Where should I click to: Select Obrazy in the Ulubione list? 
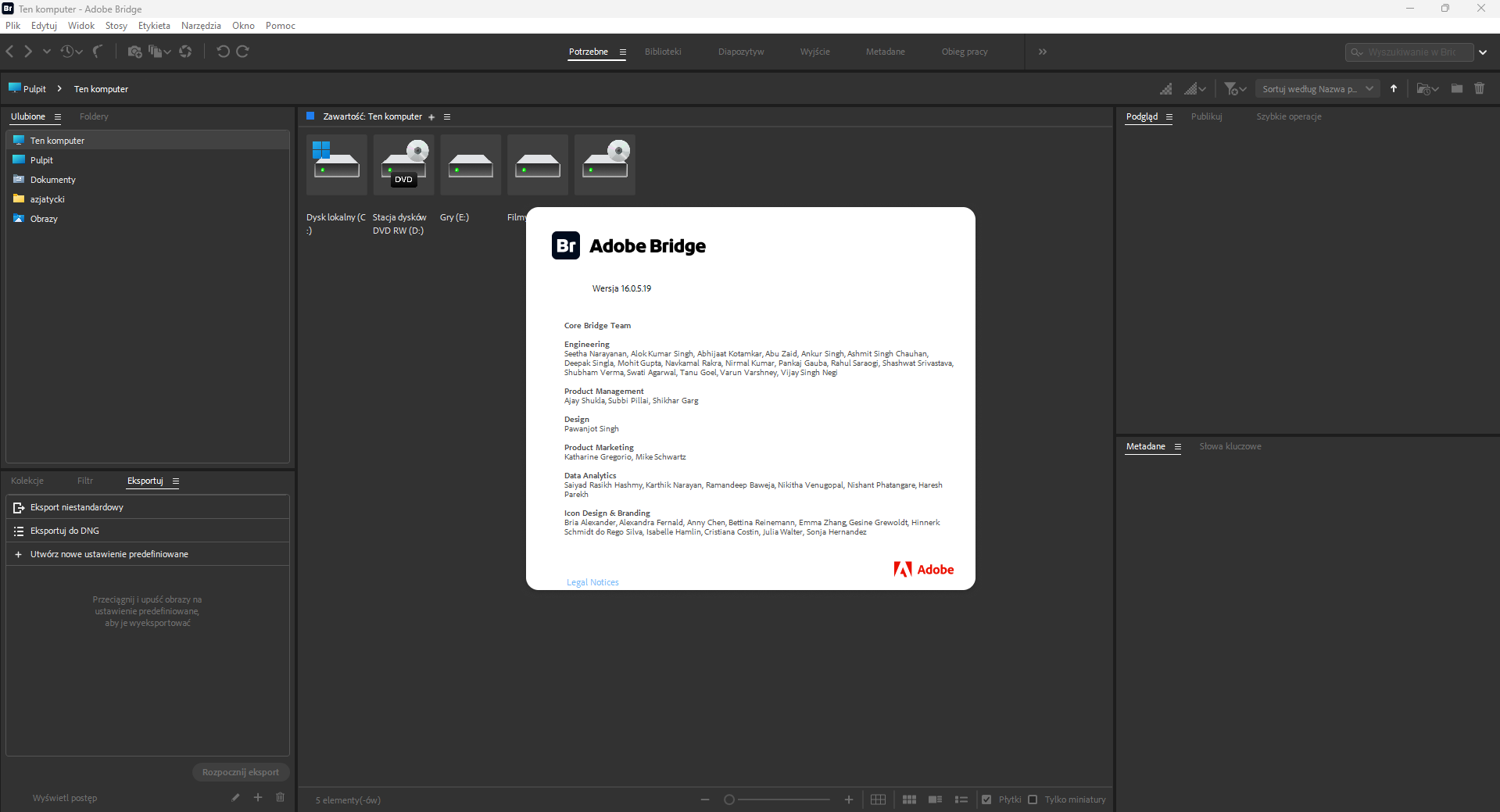(x=148, y=219)
